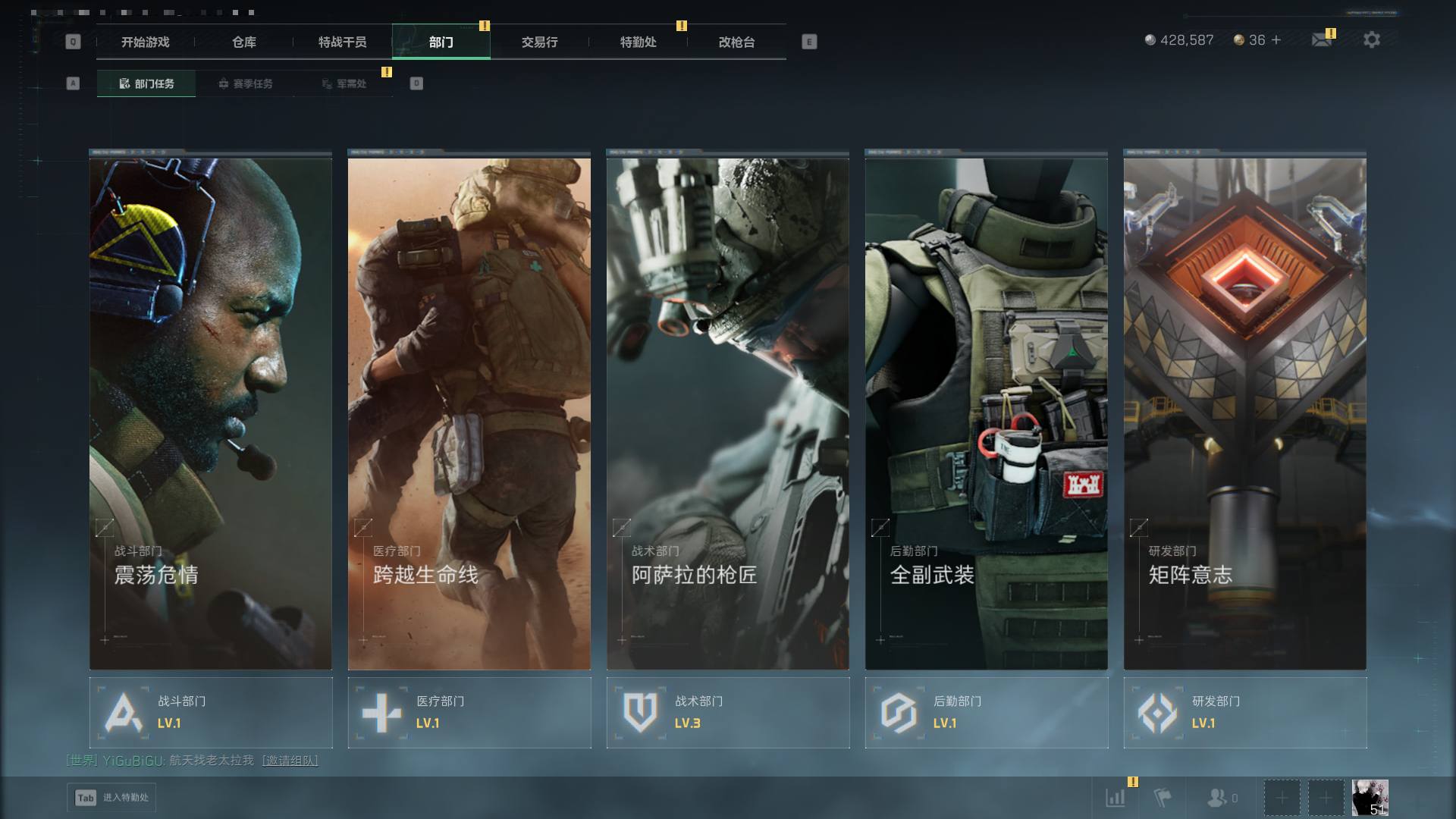Click the A key sub-tab icon

click(73, 83)
